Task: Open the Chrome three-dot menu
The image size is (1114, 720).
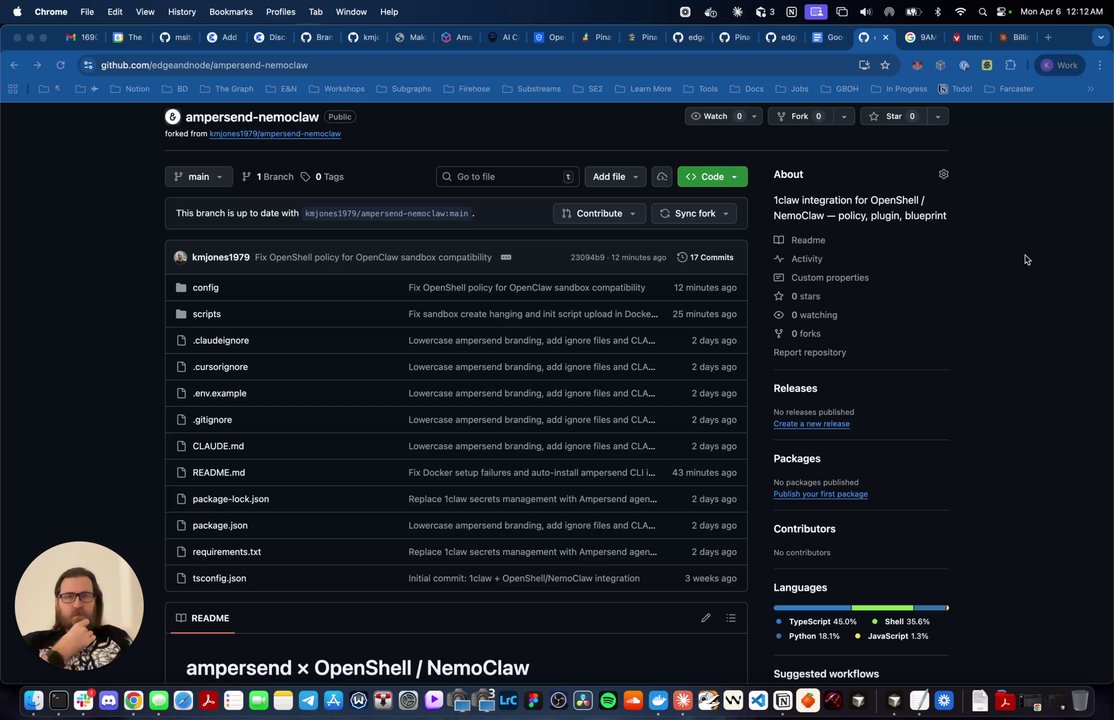Action: point(1100,65)
